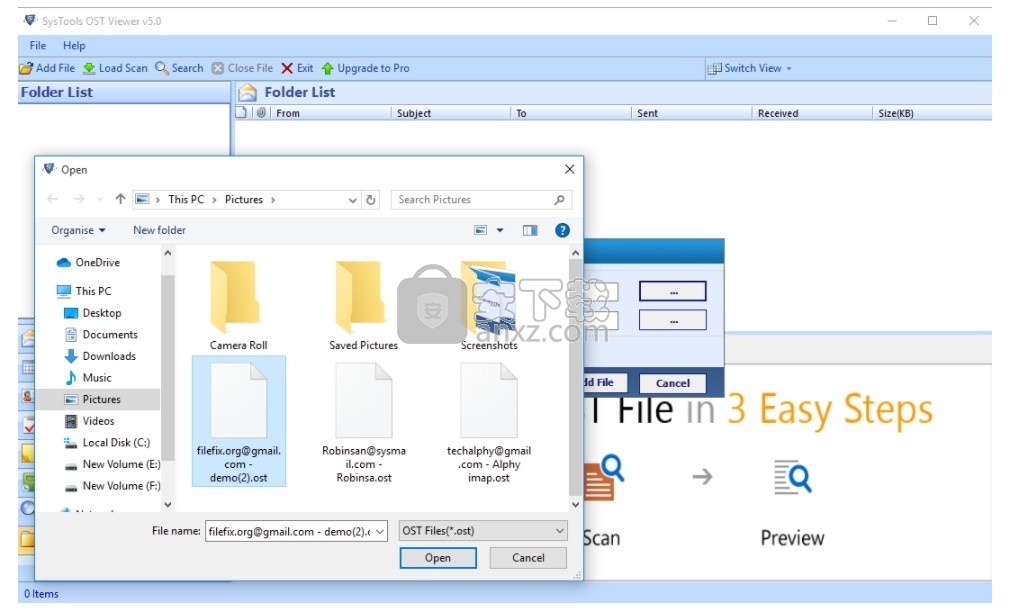Select the filefix.org@gmail.com demo(2).ost file
Screen dimensions: 1010x611
(238, 422)
